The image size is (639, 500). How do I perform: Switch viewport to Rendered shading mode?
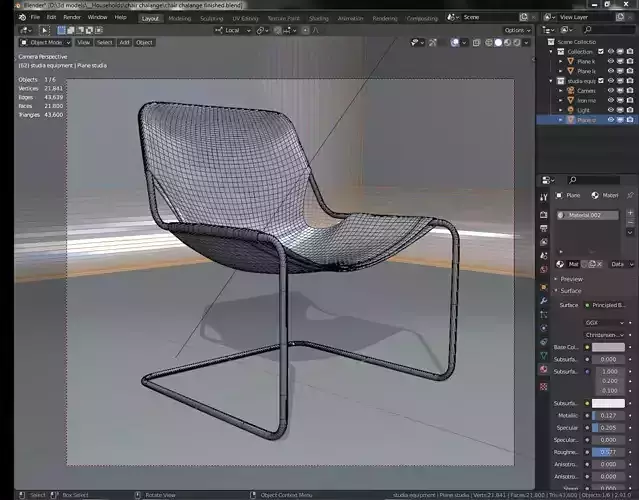(517, 42)
